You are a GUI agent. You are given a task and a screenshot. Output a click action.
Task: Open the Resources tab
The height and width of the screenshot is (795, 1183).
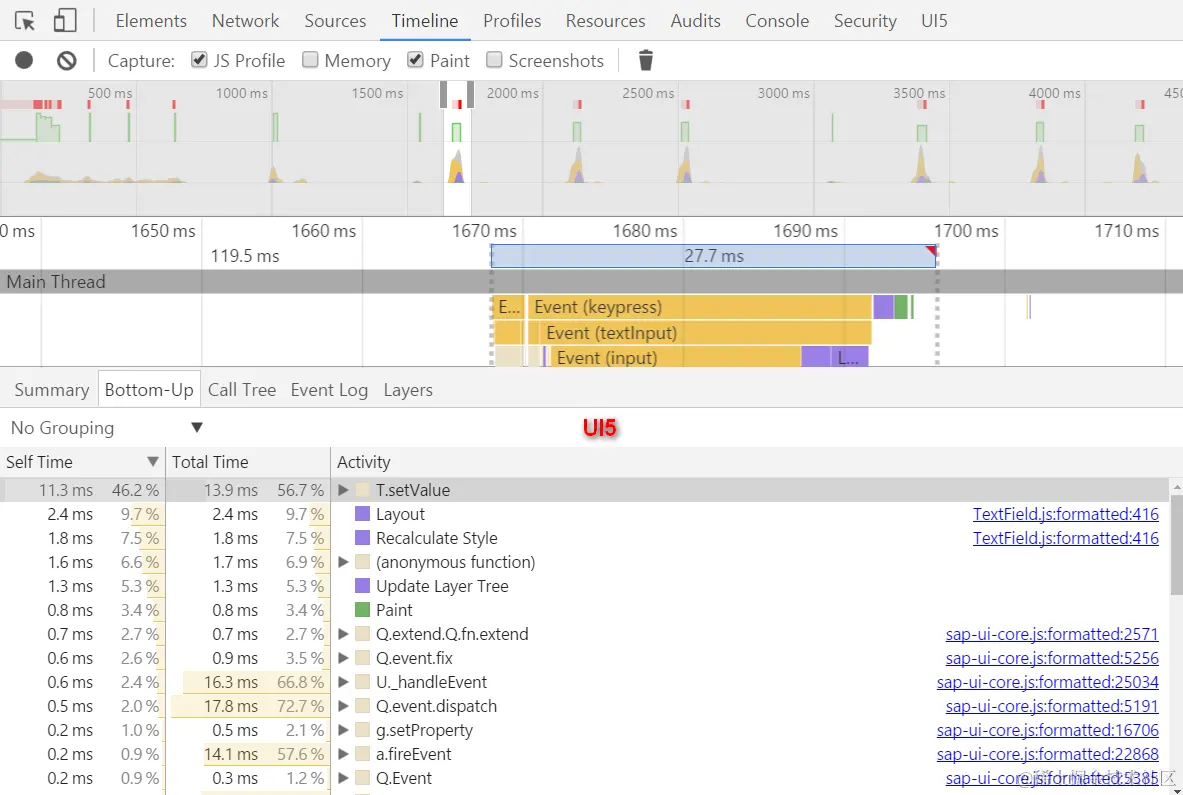[605, 20]
